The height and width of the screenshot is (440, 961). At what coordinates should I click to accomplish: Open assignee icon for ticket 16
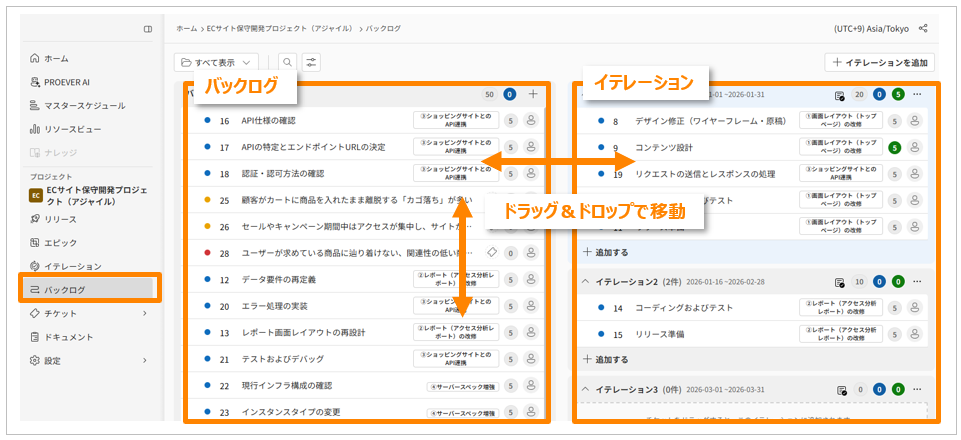click(x=531, y=121)
